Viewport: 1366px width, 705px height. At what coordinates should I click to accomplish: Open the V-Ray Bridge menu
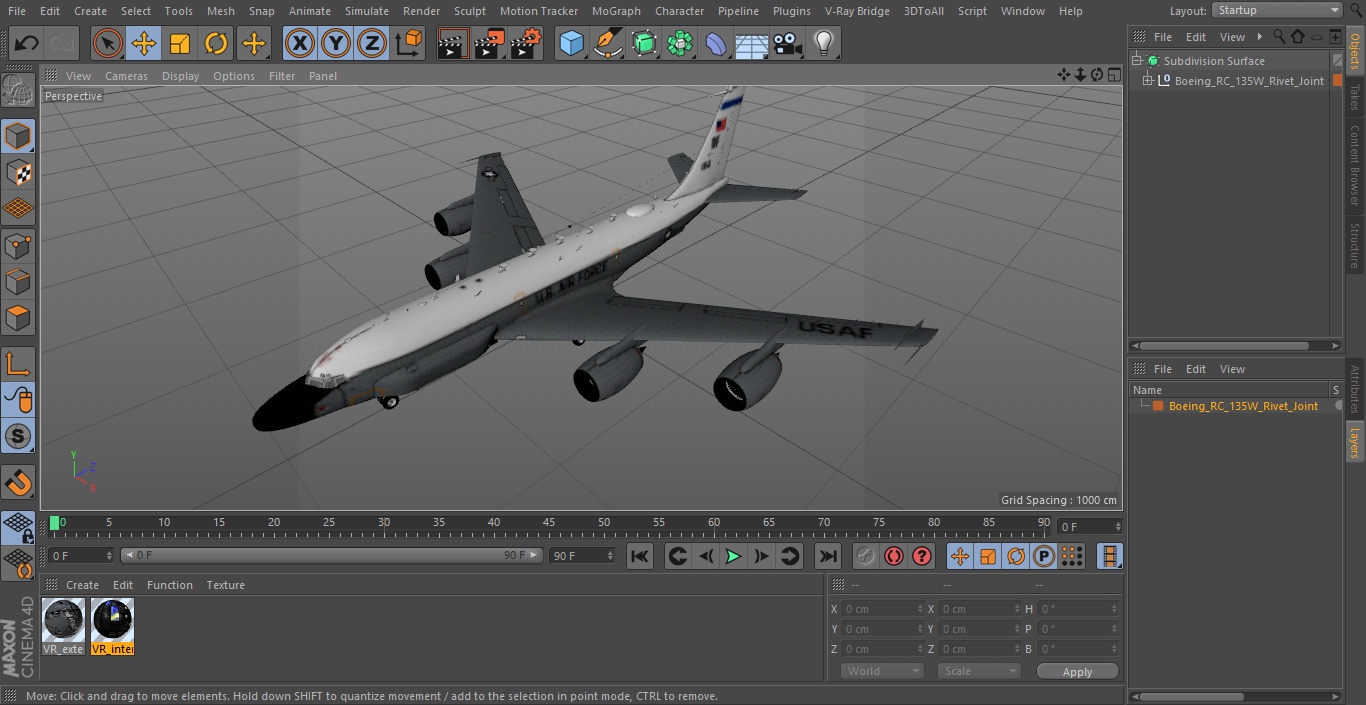tap(857, 11)
